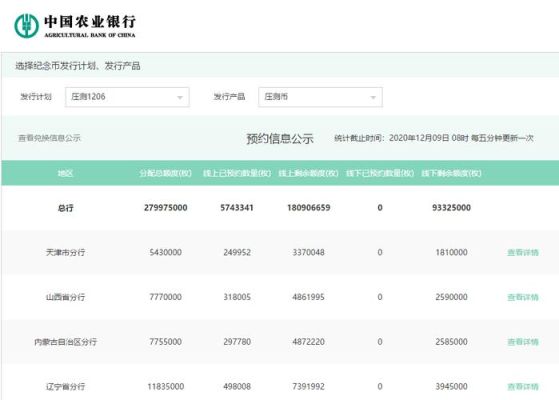Click the 地区 column header

coord(65,173)
